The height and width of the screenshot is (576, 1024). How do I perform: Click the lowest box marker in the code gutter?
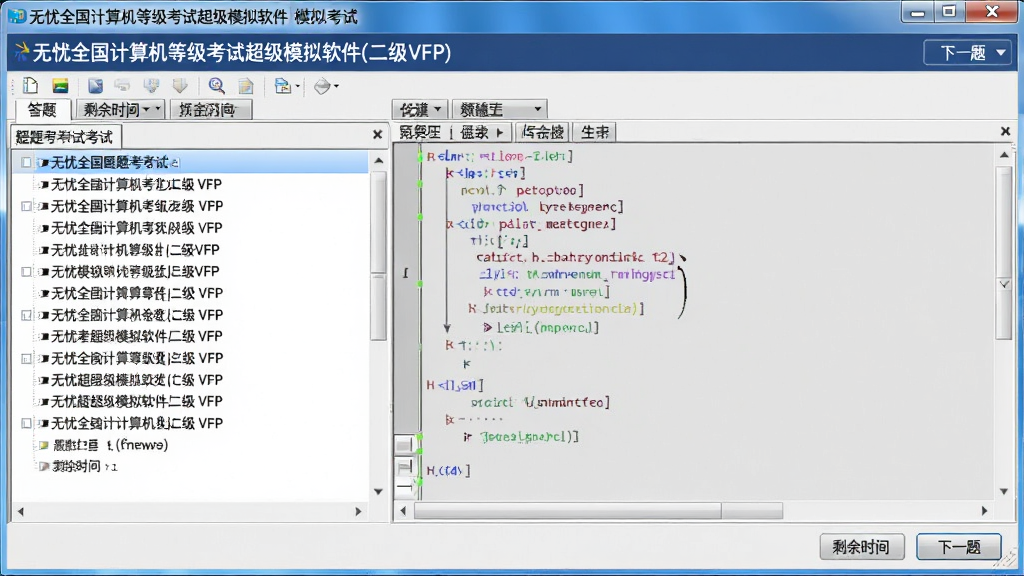click(404, 487)
